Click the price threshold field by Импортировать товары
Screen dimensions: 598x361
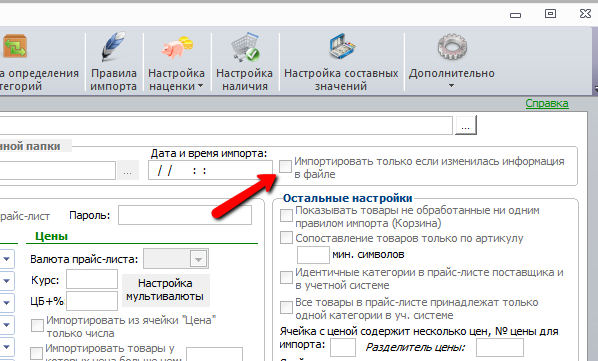[x=214, y=354]
